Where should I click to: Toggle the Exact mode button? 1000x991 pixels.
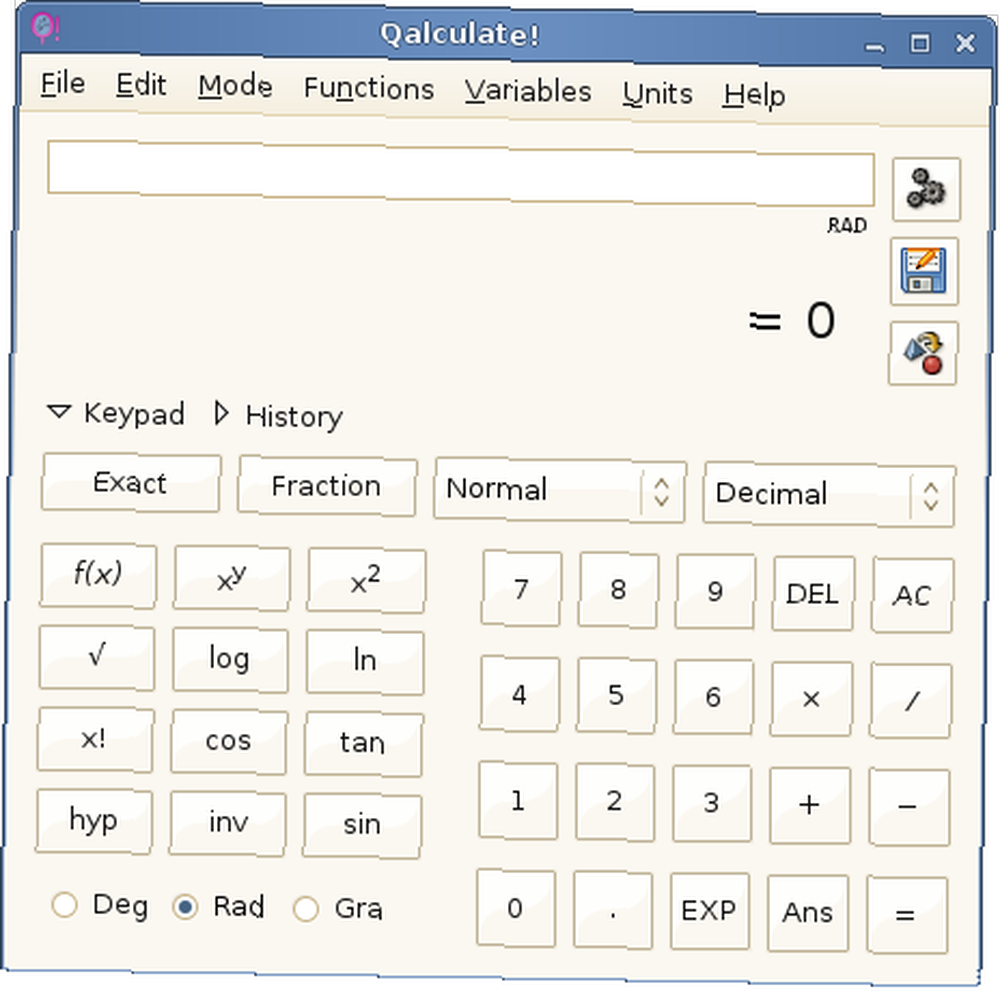tap(131, 483)
